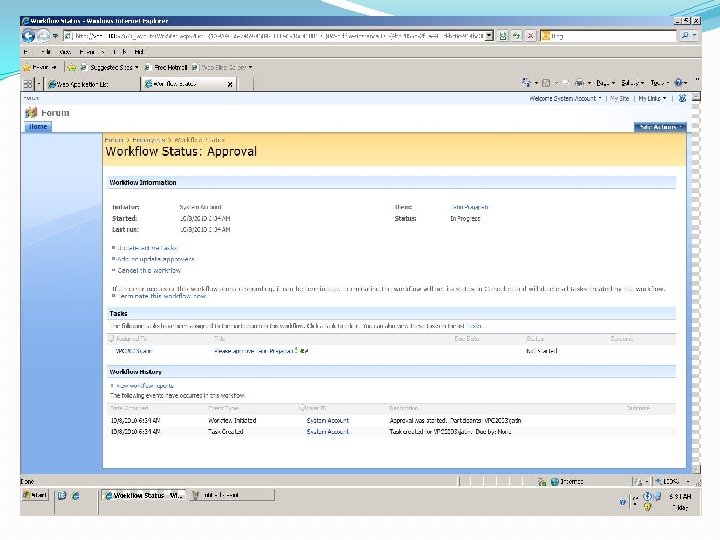The image size is (720, 540).
Task: Open Welcome System Account menu
Action: tap(565, 98)
